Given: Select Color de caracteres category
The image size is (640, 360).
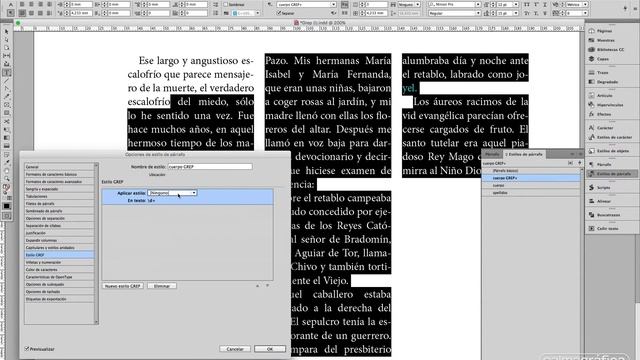Looking at the screenshot, I should (x=59, y=269).
